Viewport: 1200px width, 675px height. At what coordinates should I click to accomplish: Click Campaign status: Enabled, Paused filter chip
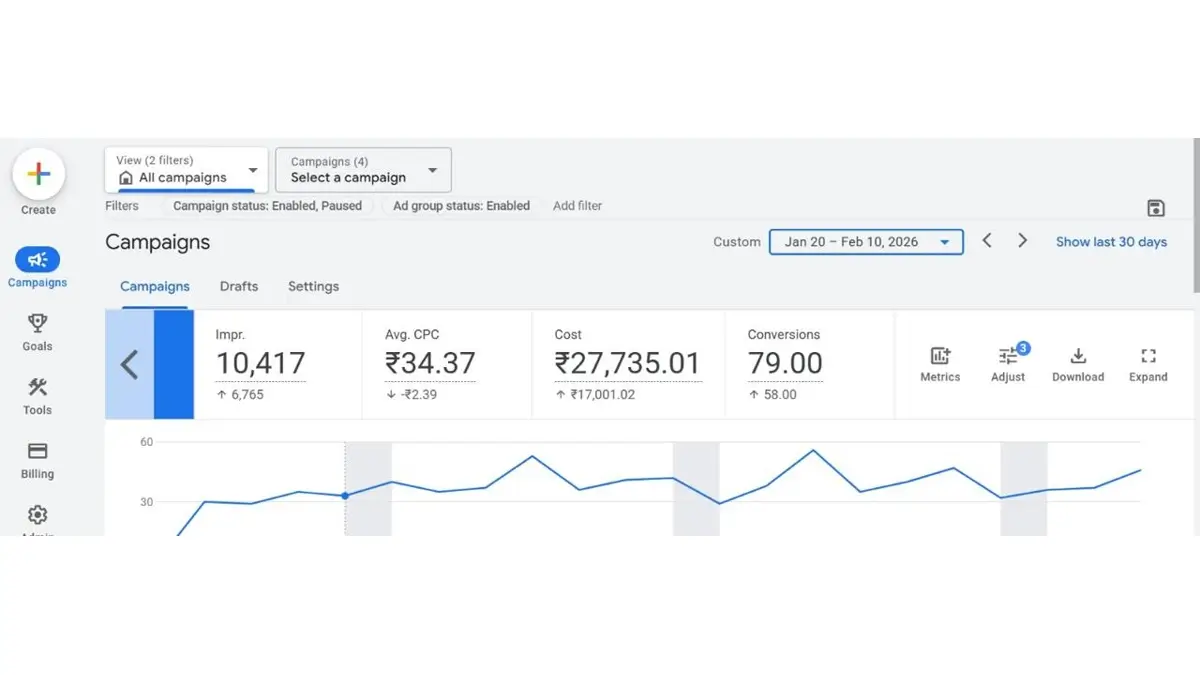coord(268,206)
